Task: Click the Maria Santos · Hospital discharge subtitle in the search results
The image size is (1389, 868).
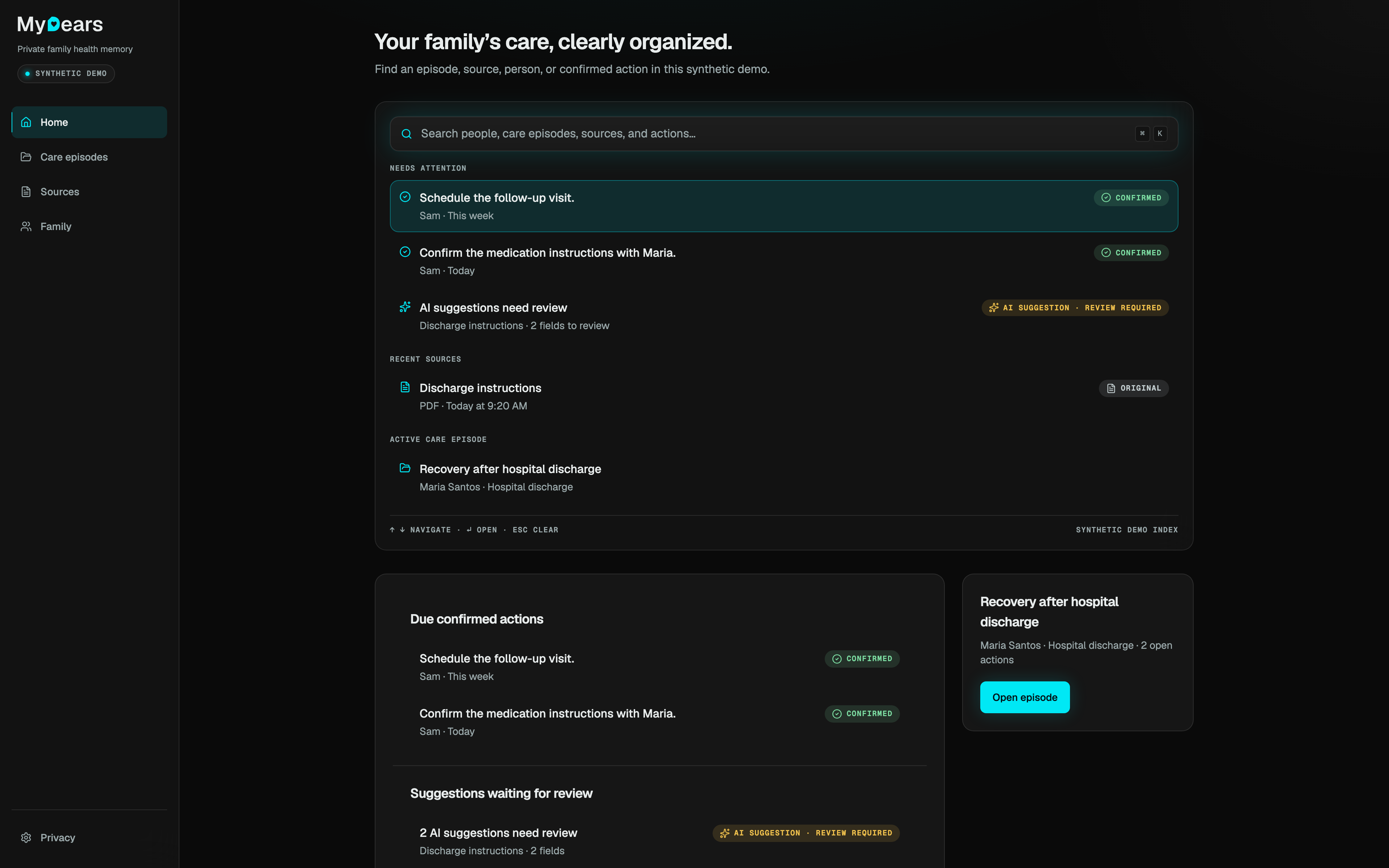Action: (x=496, y=487)
